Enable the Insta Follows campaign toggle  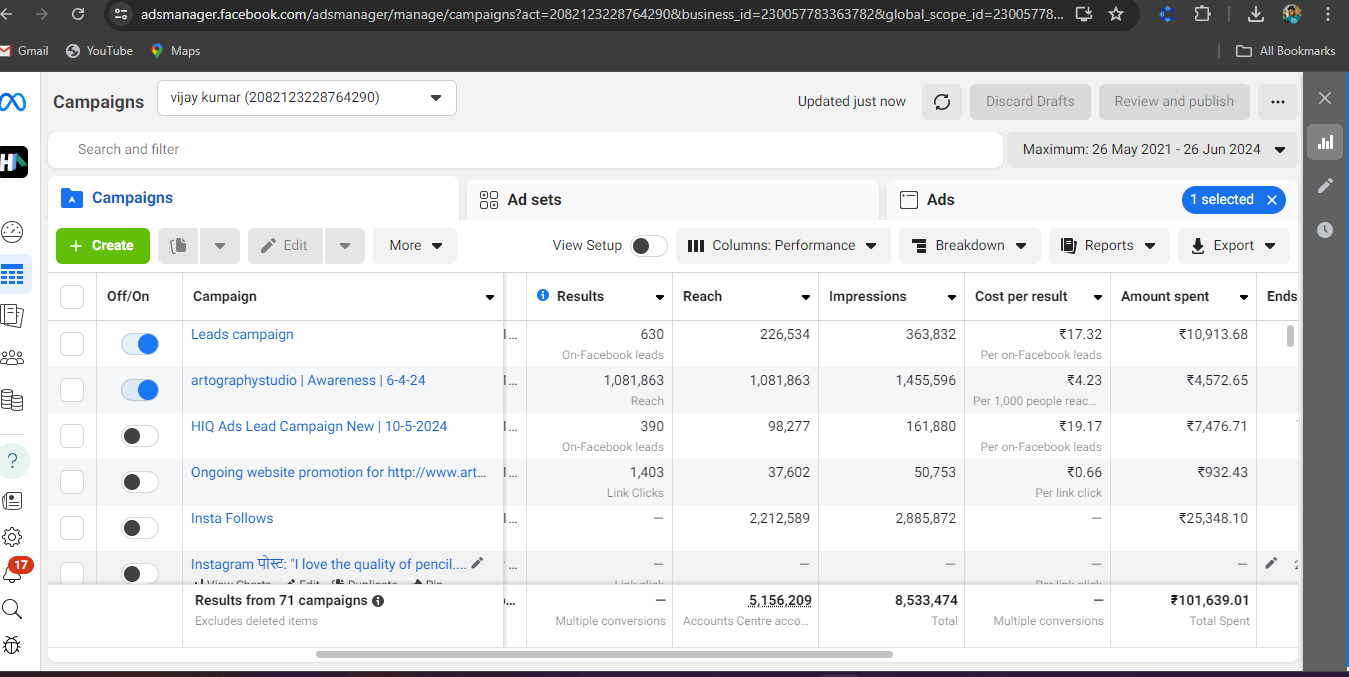pyautogui.click(x=140, y=528)
